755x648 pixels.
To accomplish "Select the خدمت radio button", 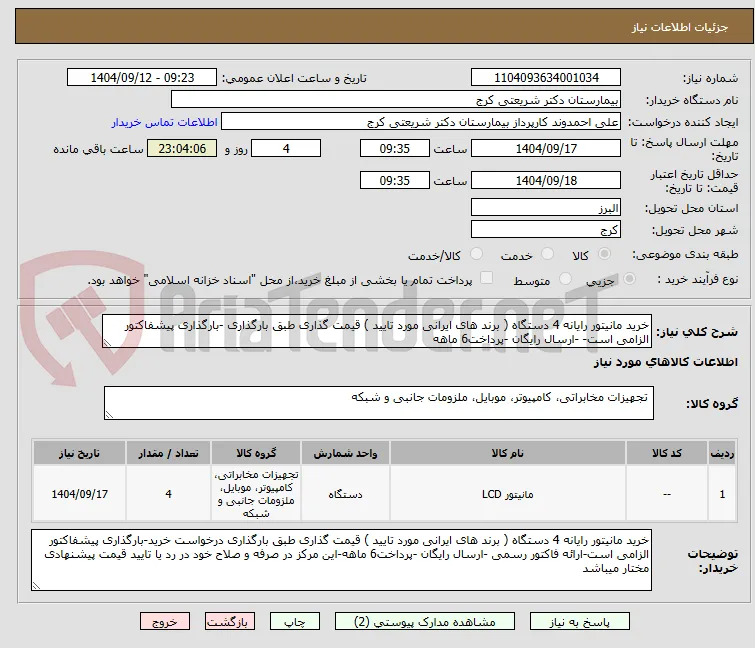I will coord(547,254).
